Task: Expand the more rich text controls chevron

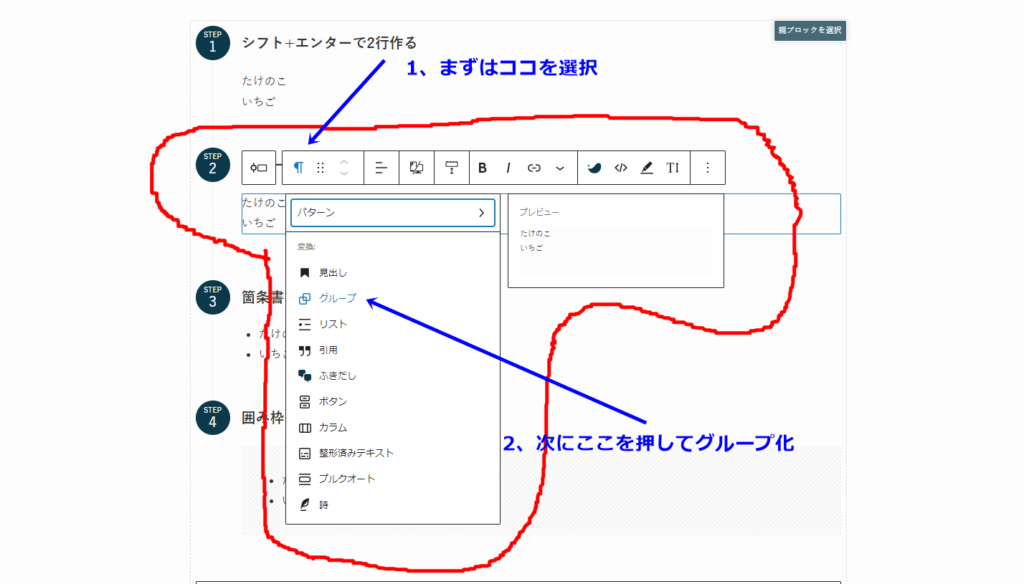Action: (x=560, y=168)
